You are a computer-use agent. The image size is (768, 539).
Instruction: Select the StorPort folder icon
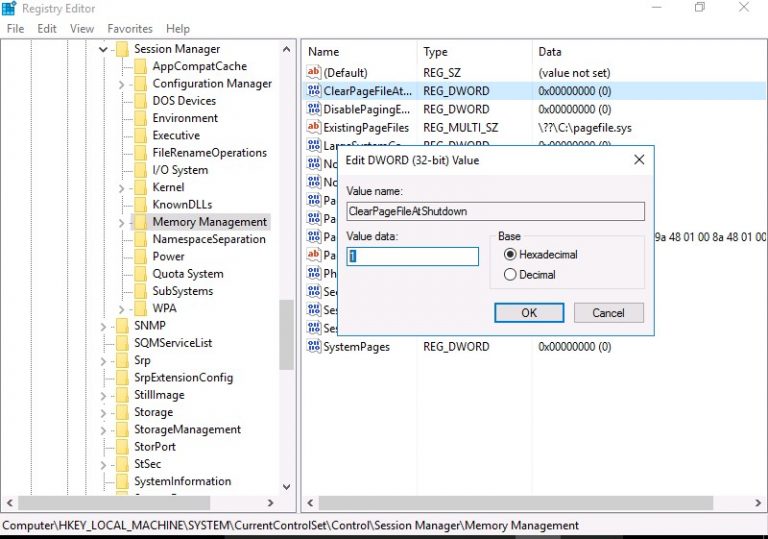122,447
